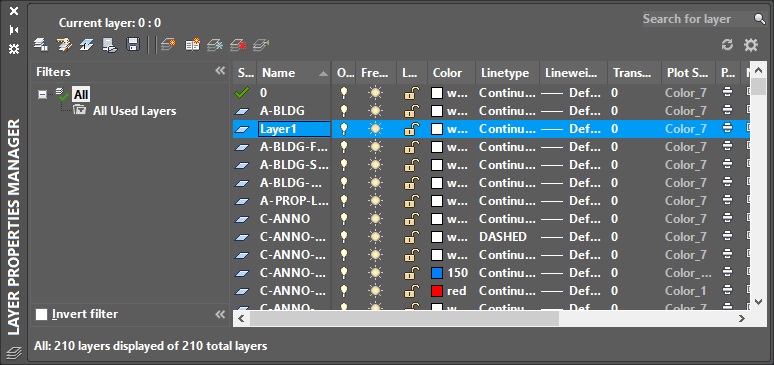Image resolution: width=774 pixels, height=365 pixels.
Task: Click the chevrons beside Invert filter
Action: (x=220, y=314)
